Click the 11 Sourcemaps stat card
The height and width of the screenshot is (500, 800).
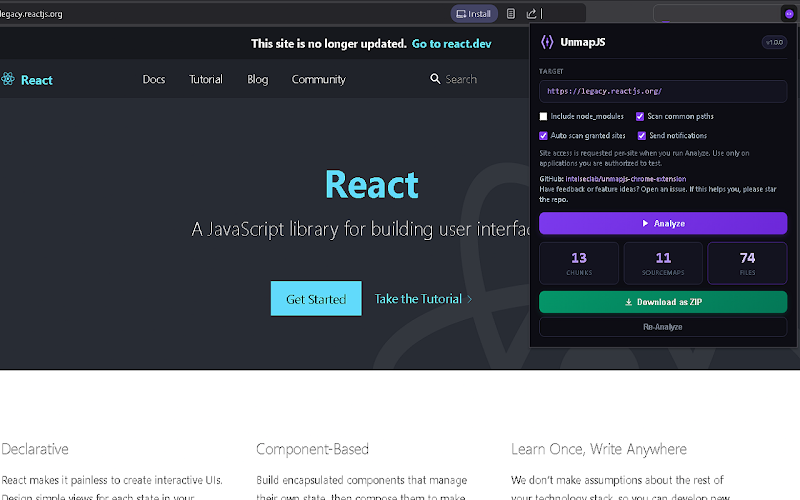coord(663,263)
